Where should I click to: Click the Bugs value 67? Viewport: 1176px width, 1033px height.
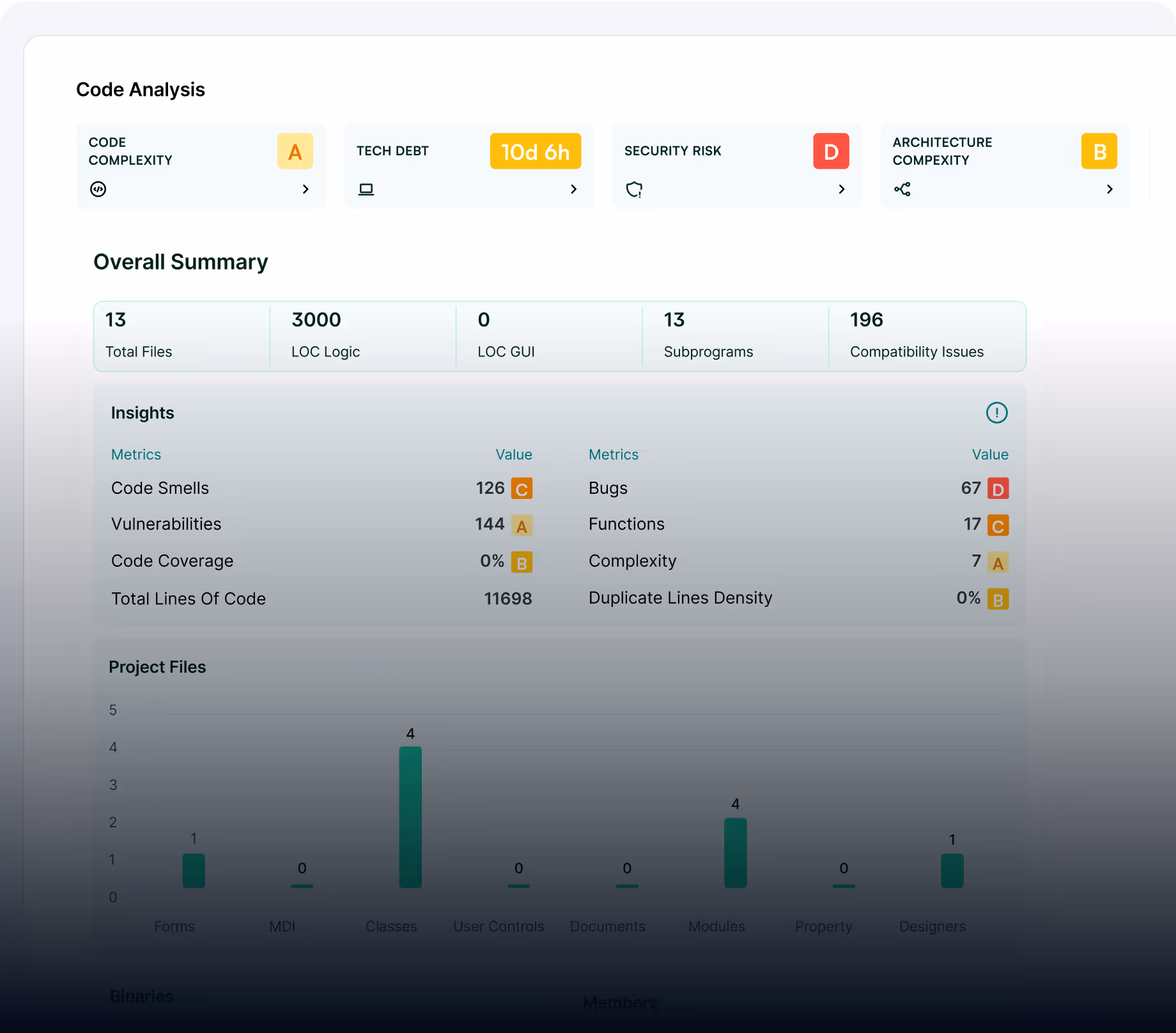tap(971, 488)
